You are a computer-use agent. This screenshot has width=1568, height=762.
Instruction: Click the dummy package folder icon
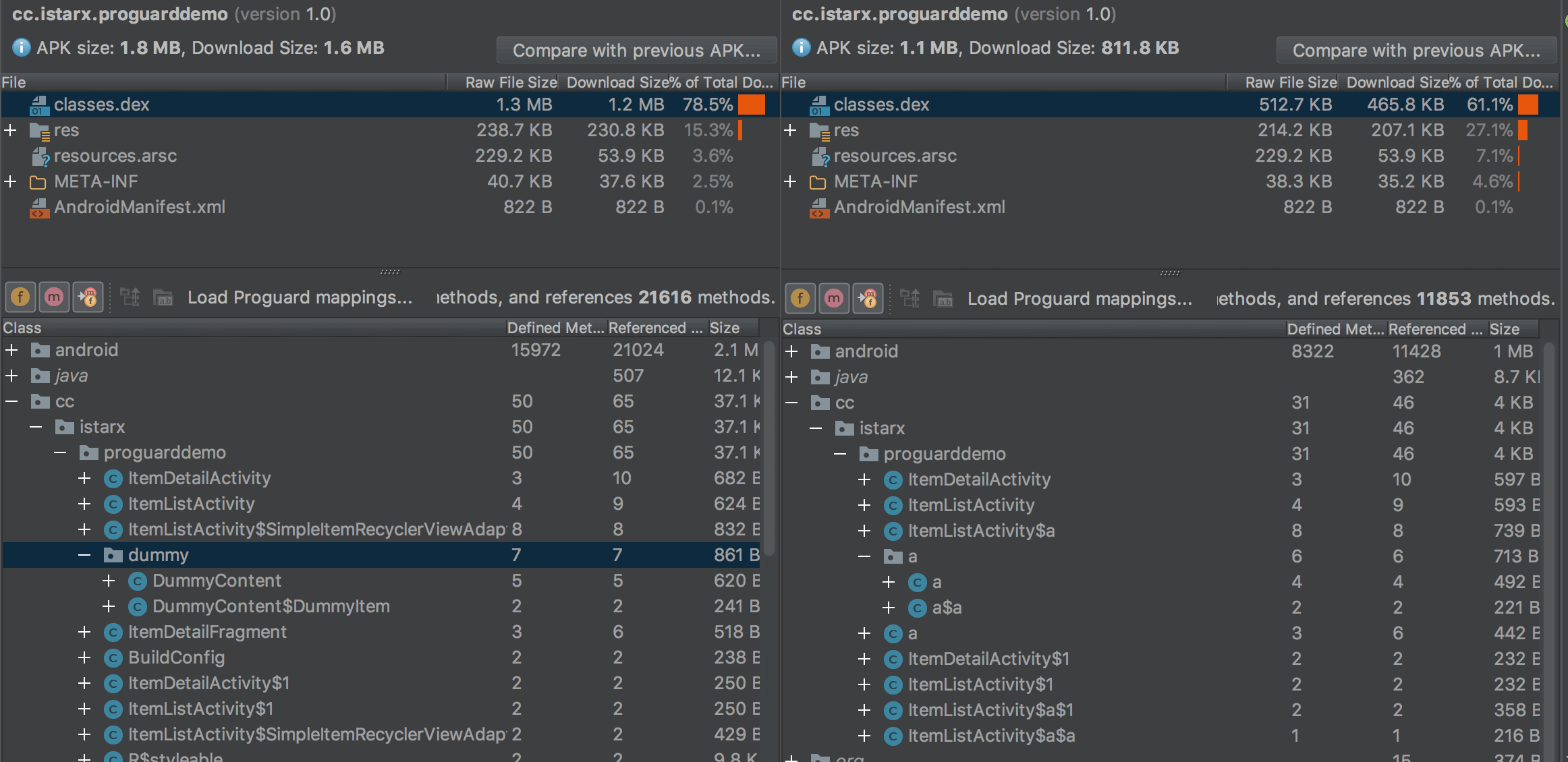(x=113, y=555)
